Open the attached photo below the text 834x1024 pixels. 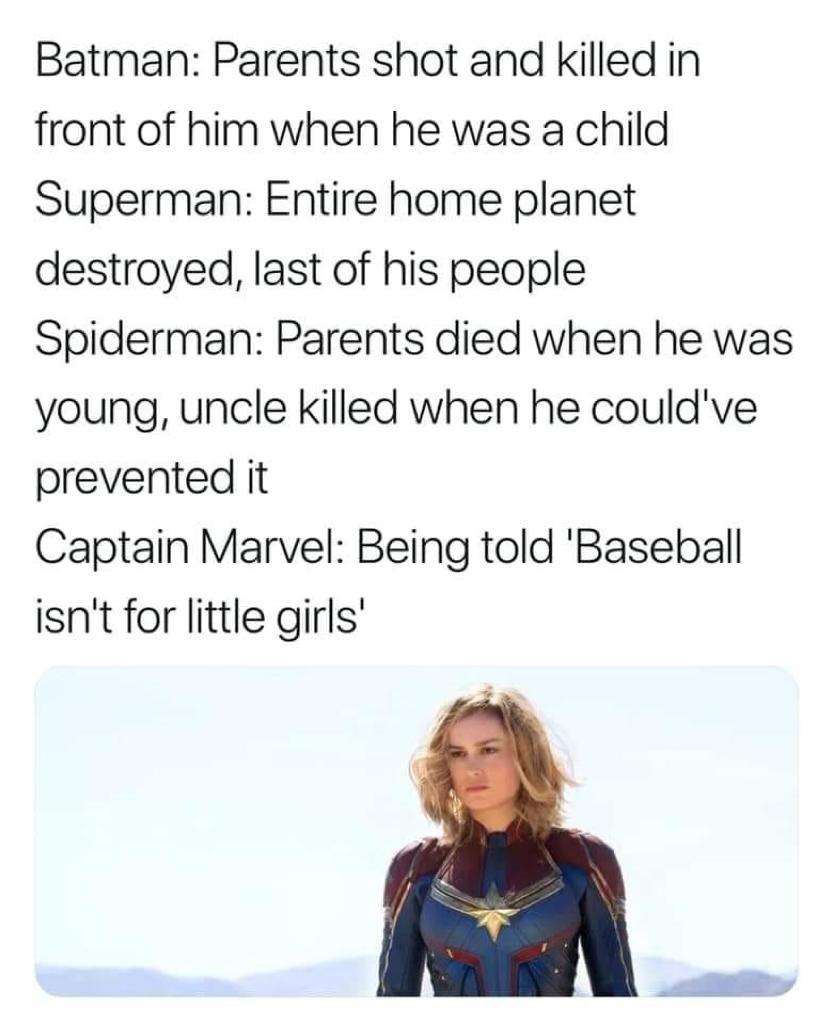tap(416, 831)
